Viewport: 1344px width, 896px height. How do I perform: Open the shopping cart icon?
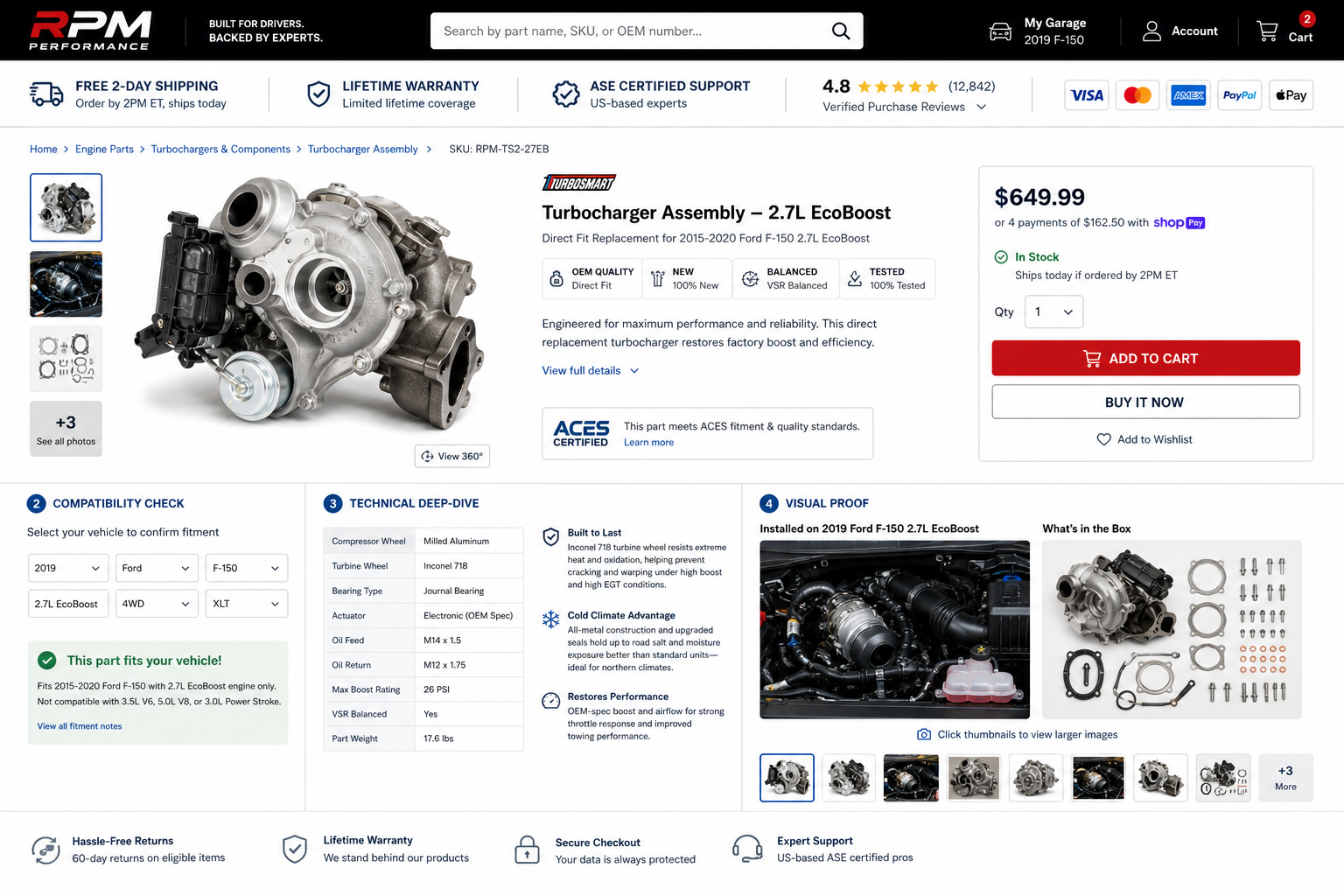1267,31
